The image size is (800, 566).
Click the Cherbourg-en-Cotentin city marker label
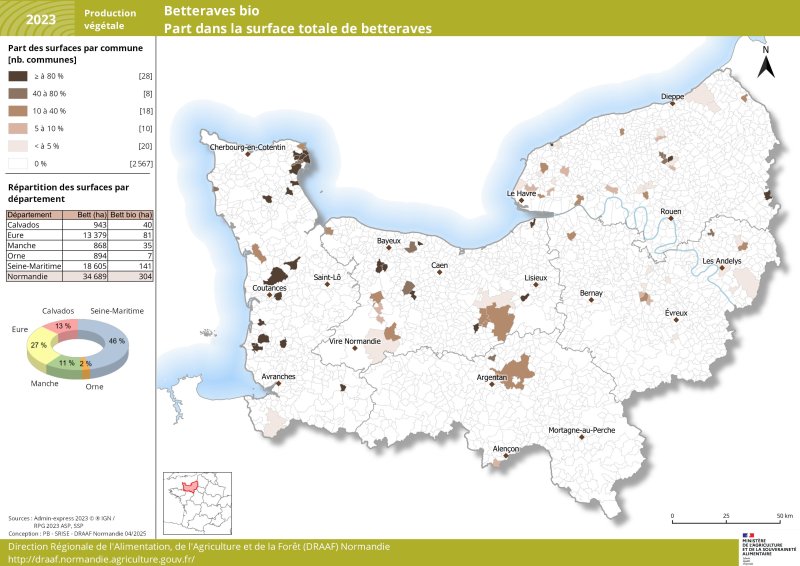247,147
